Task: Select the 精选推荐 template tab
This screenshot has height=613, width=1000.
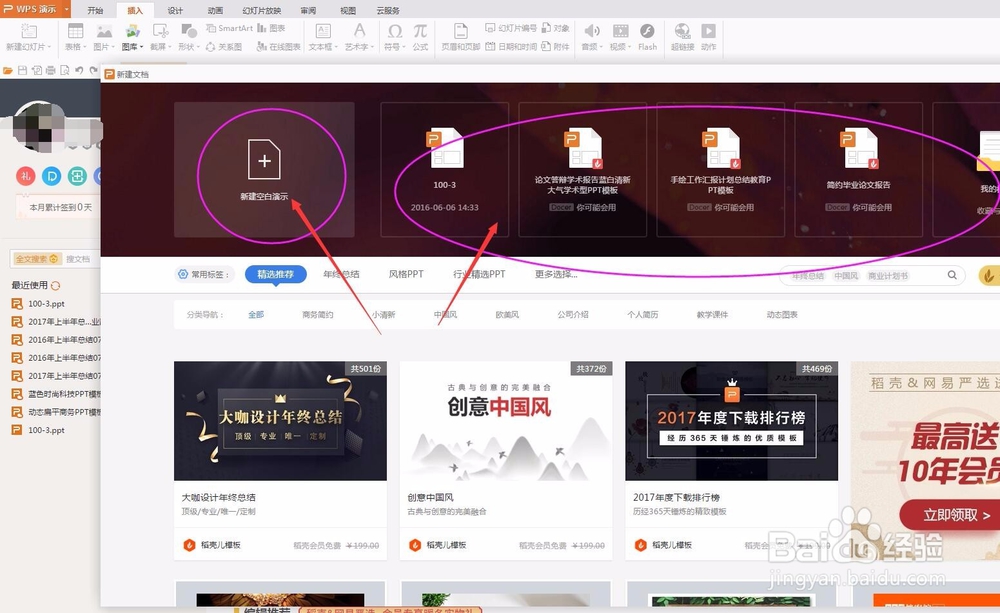Action: click(274, 273)
